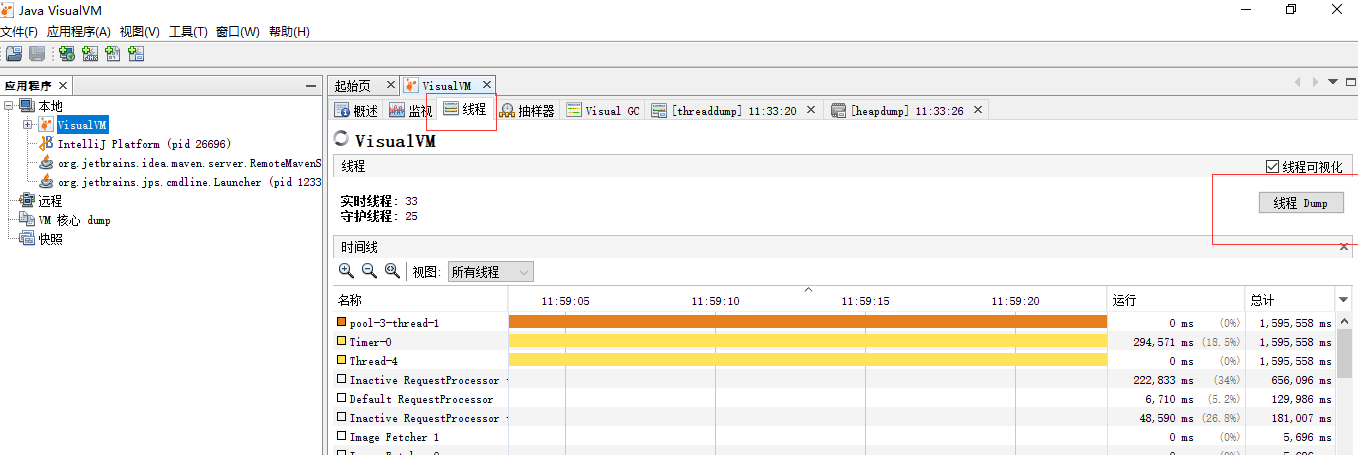Click the Add JMX Connection toolbar icon
The width and height of the screenshot is (1358, 455).
[x=90, y=54]
